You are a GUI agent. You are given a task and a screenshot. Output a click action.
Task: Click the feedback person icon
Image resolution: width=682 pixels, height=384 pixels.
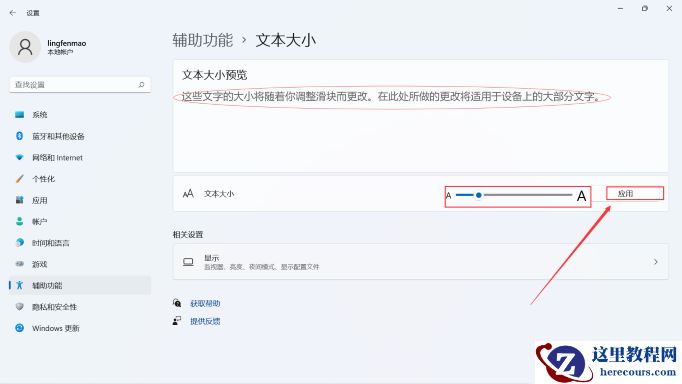(x=177, y=321)
